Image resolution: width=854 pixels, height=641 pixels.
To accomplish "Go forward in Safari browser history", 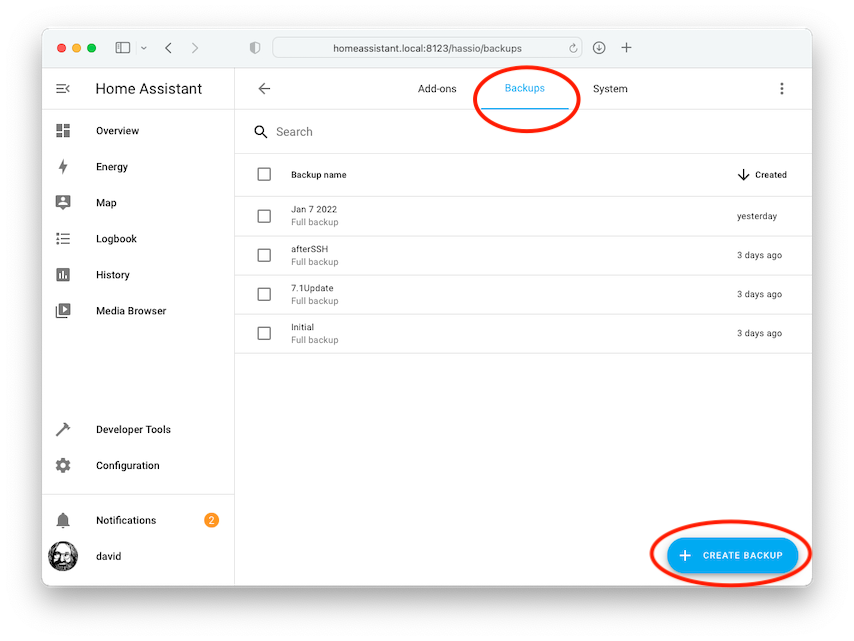I will pyautogui.click(x=195, y=48).
